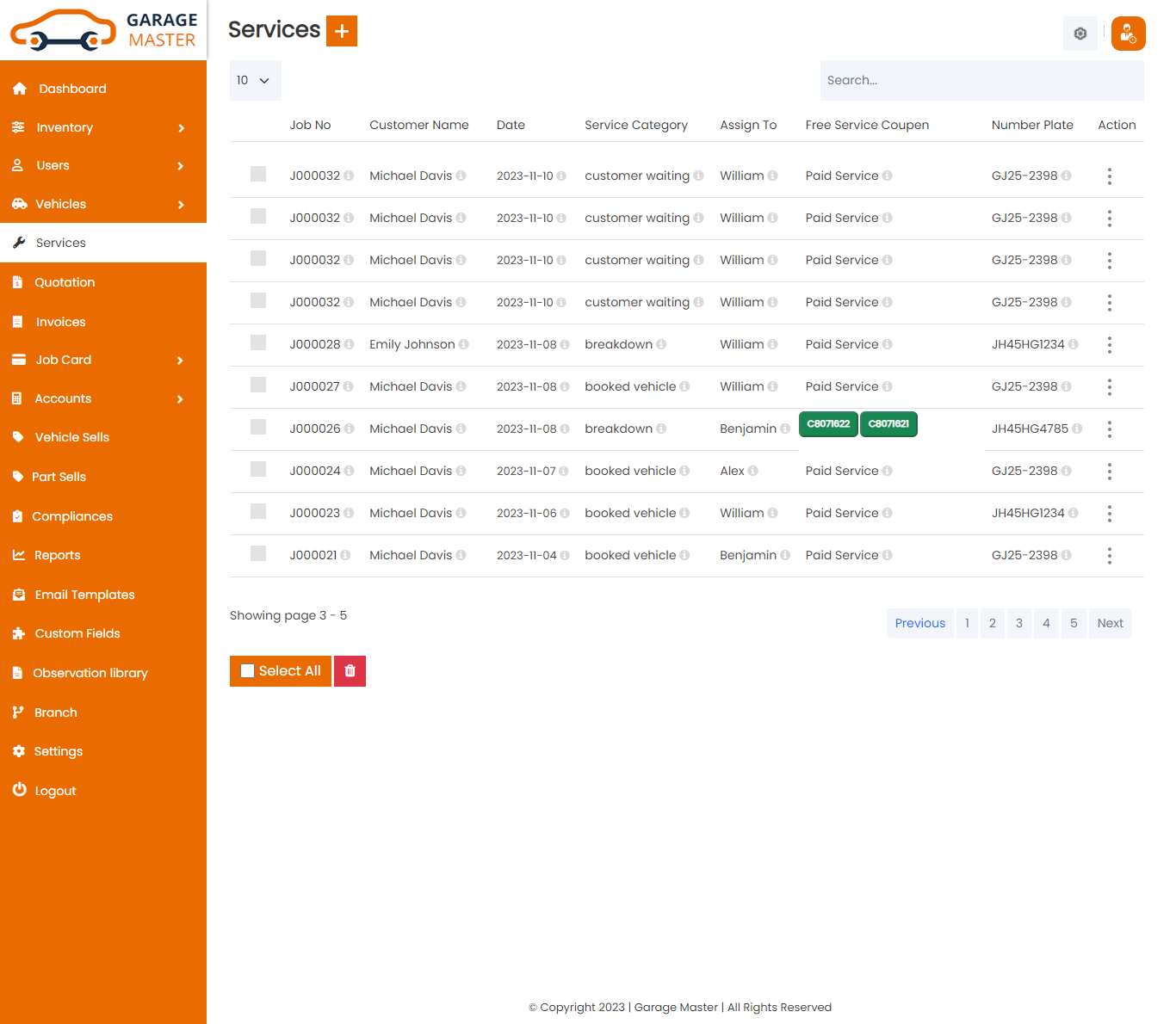1176x1024 pixels.
Task: Open the rows per page dropdown
Action: click(255, 80)
